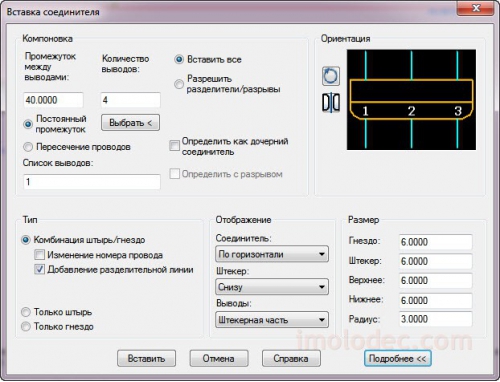500x382 pixels.
Task: Click the 'Справка' help button
Action: click(x=291, y=359)
